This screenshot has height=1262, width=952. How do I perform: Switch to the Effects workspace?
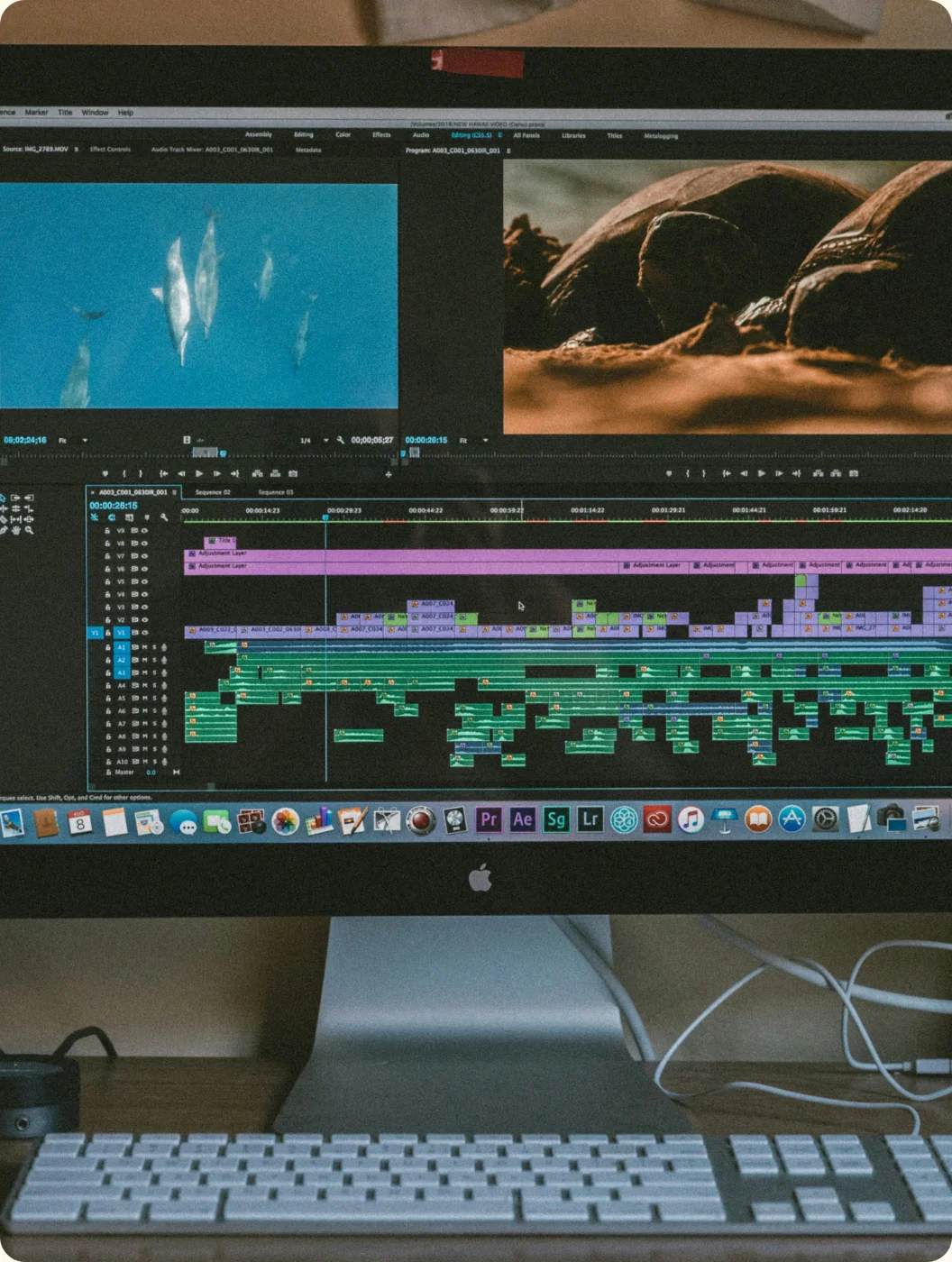coord(381,134)
